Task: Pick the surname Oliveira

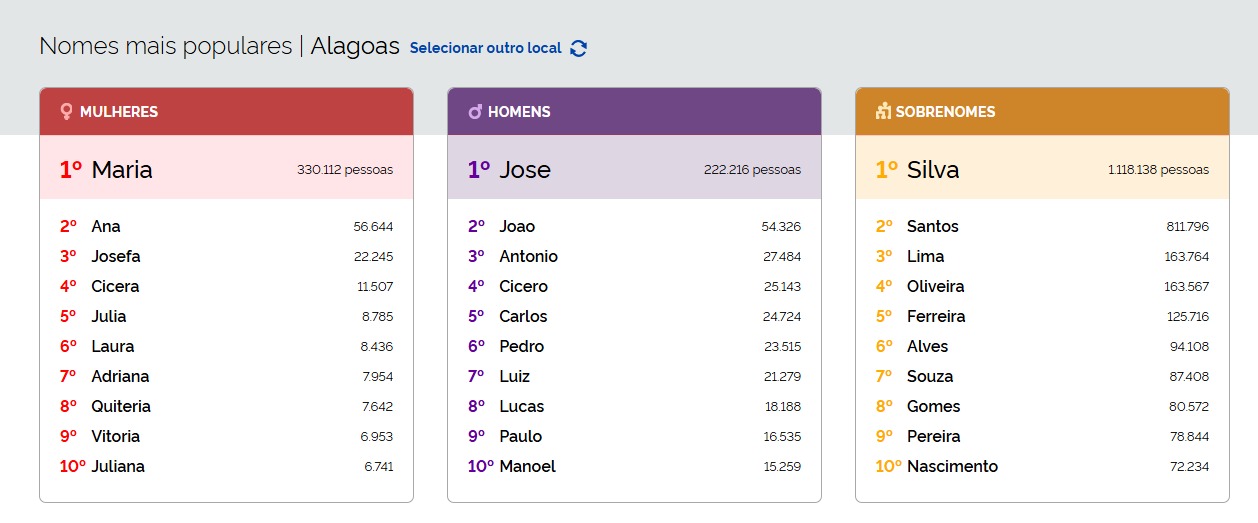Action: click(935, 287)
